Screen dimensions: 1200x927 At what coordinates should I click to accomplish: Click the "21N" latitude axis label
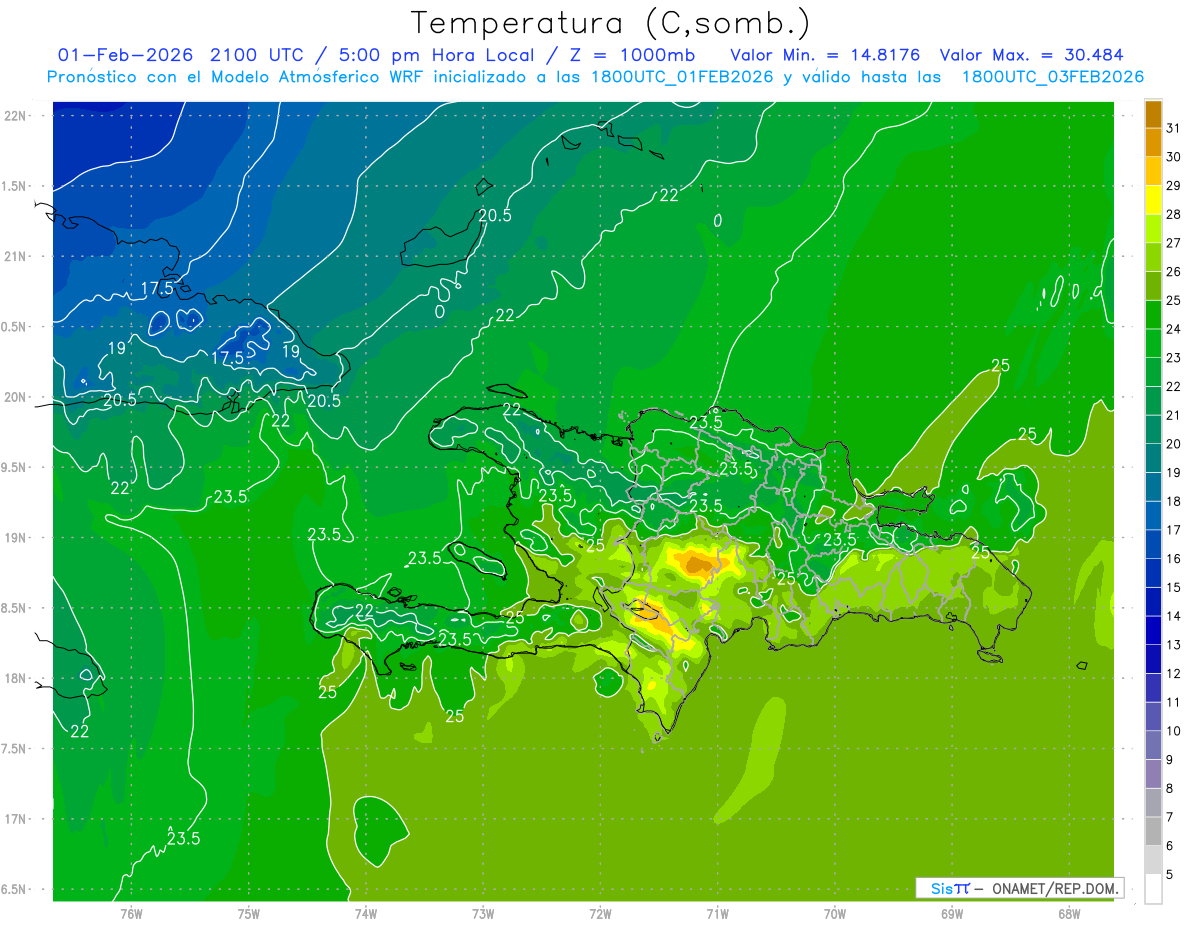(x=15, y=256)
